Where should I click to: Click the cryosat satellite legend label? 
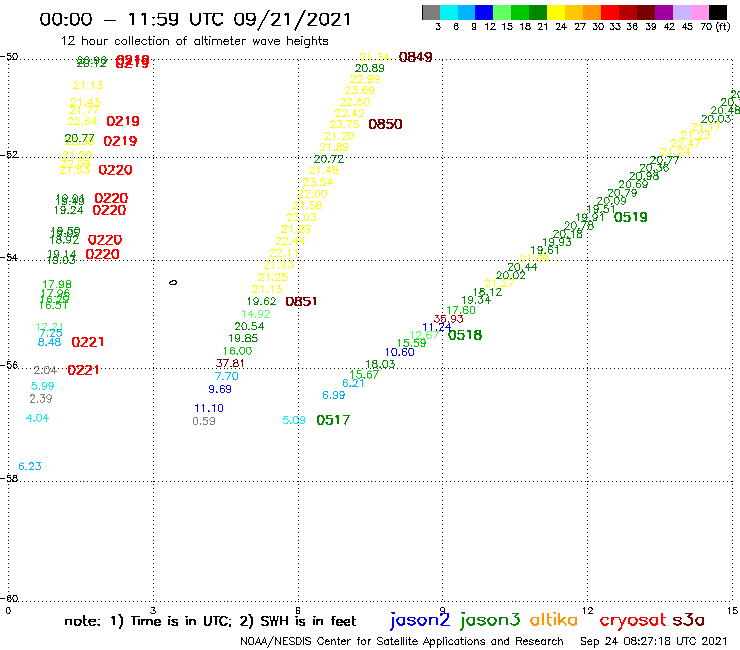pyautogui.click(x=632, y=620)
